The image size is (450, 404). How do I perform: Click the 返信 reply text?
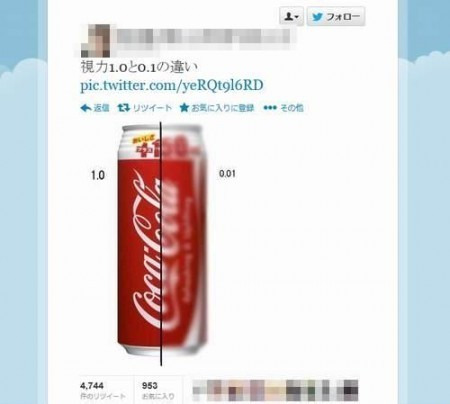pyautogui.click(x=101, y=108)
